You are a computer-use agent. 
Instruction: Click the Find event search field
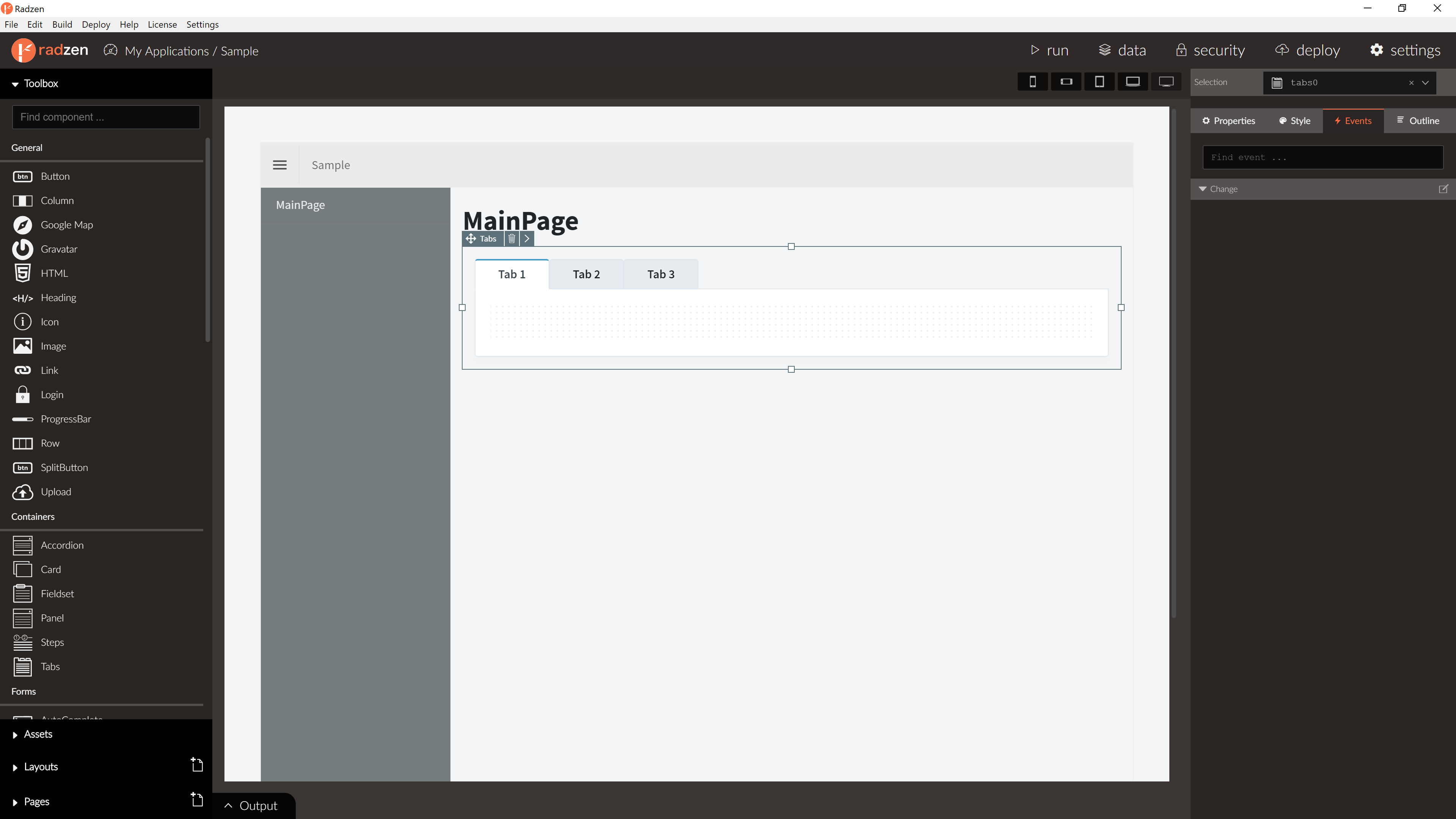coord(1323,158)
